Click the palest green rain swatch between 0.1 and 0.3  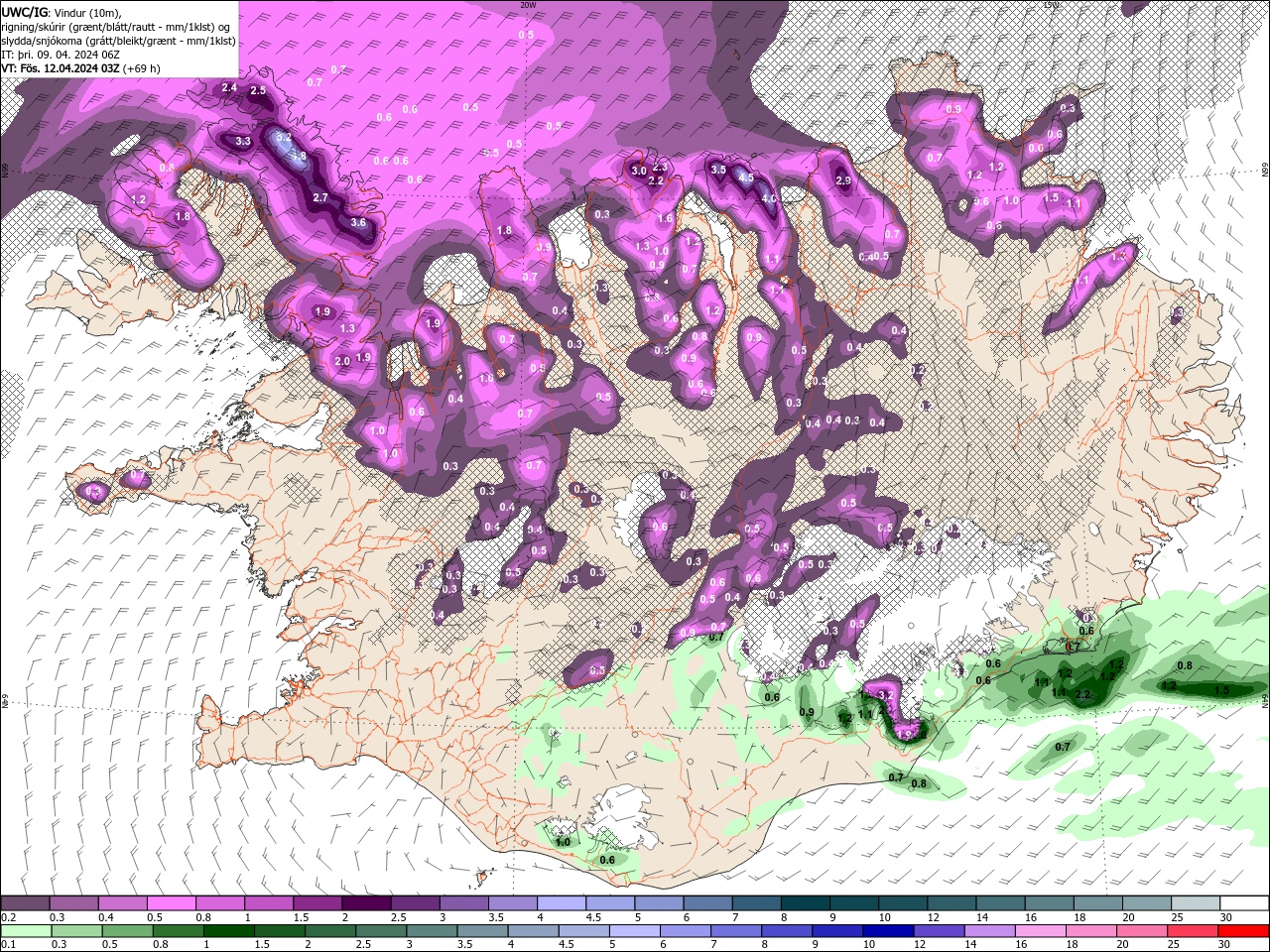point(25,931)
